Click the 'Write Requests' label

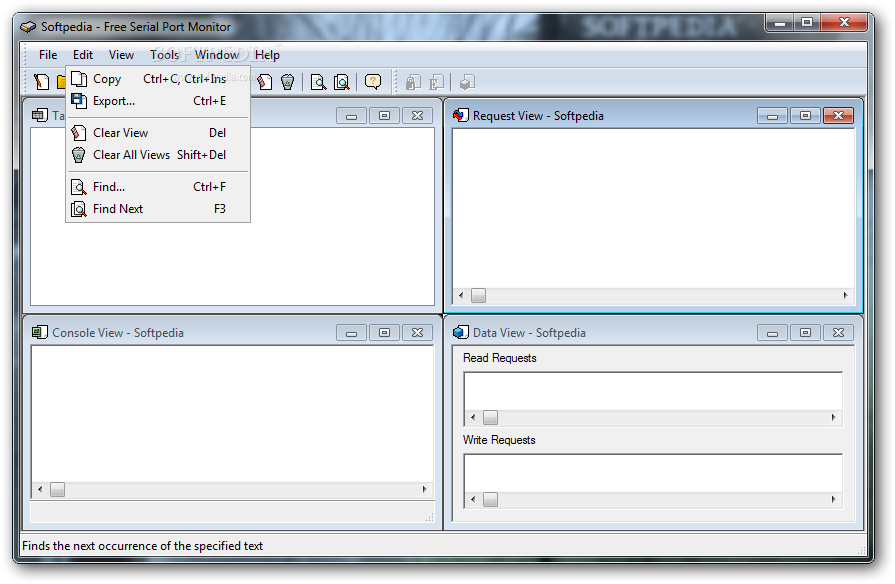[x=499, y=440]
